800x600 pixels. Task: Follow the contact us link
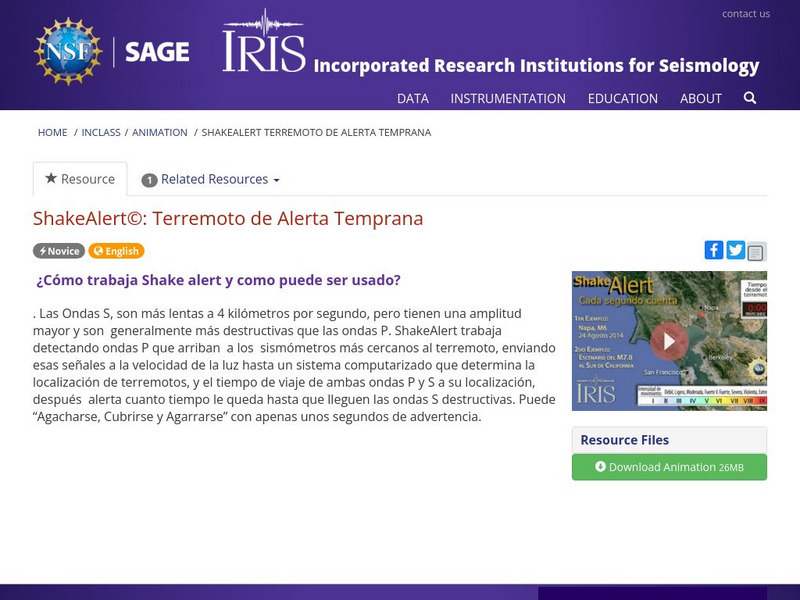[x=745, y=14]
